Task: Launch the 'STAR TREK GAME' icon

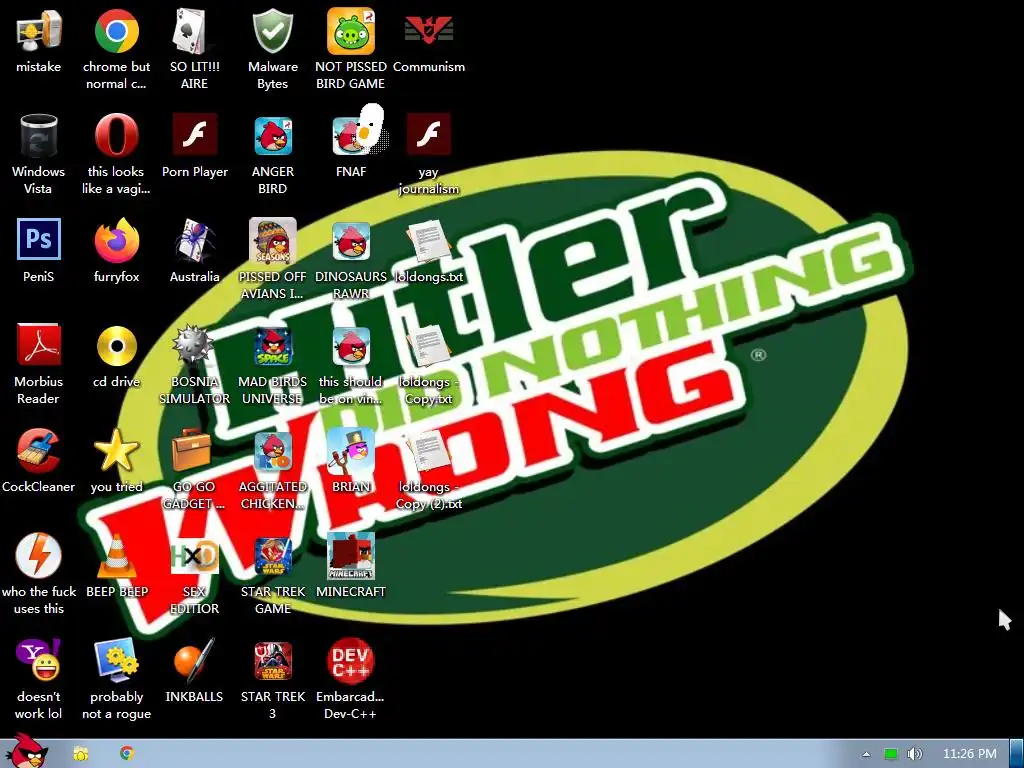Action: tap(273, 556)
